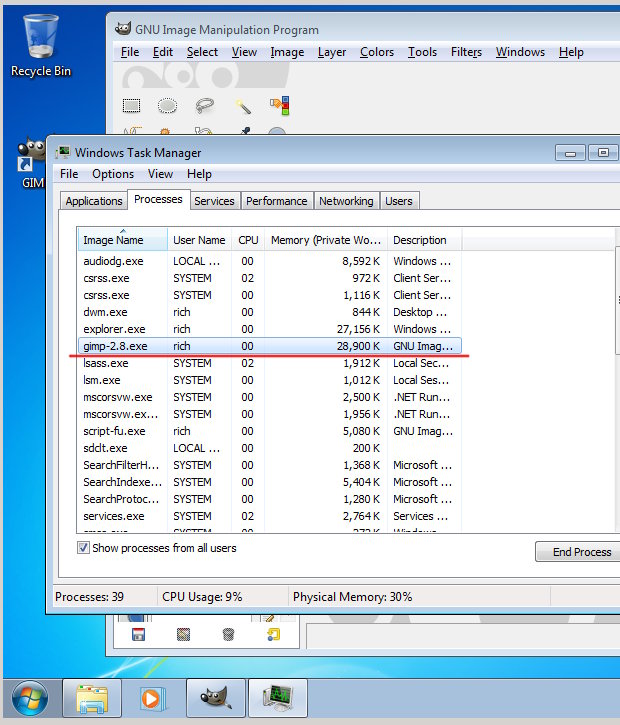Image resolution: width=620 pixels, height=725 pixels.
Task: Open GIMP Image menu
Action: (x=287, y=52)
